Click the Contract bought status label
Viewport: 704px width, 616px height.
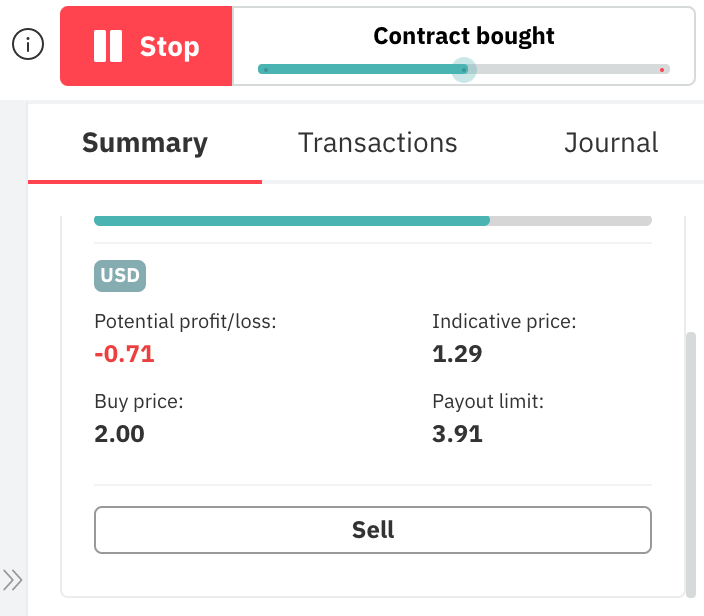(463, 37)
